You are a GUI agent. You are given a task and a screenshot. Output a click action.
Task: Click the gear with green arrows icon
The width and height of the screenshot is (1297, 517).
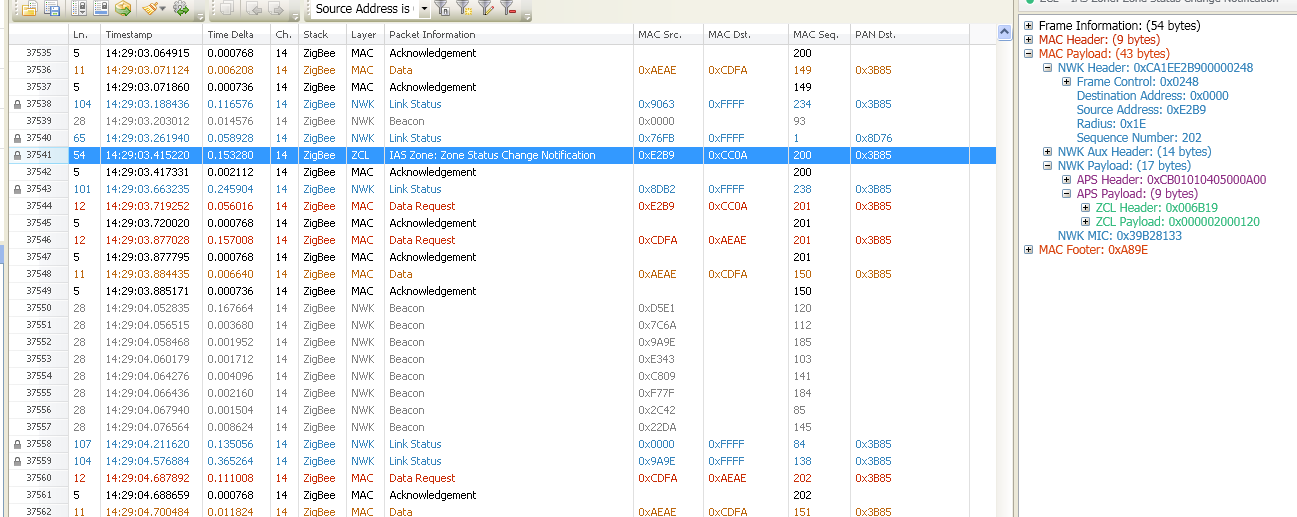click(x=181, y=9)
